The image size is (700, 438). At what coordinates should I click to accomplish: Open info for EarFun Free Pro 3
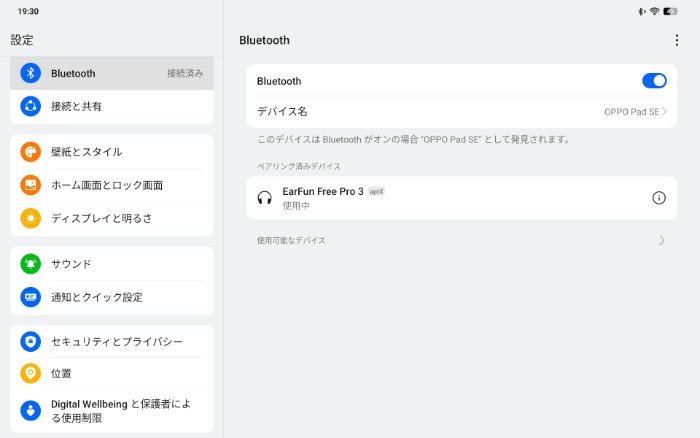(x=658, y=198)
